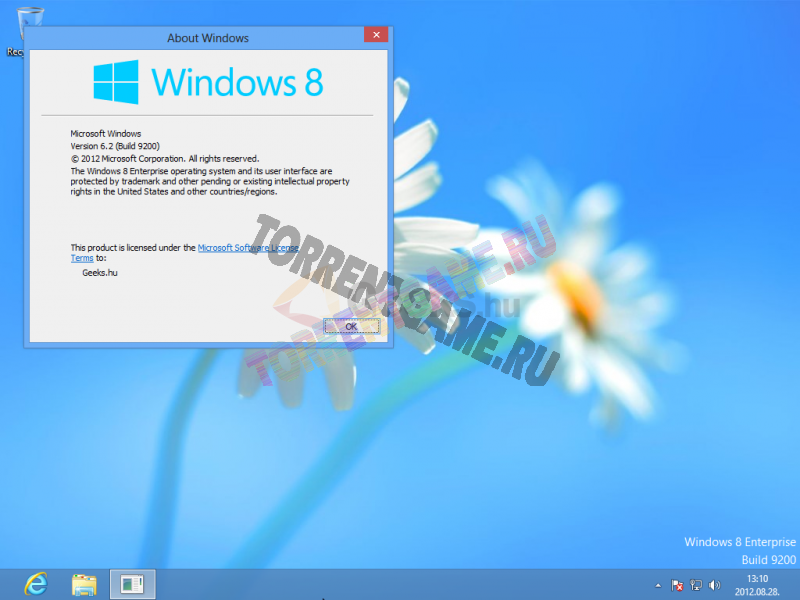
Task: Open the network status tray icon
Action: pos(696,585)
